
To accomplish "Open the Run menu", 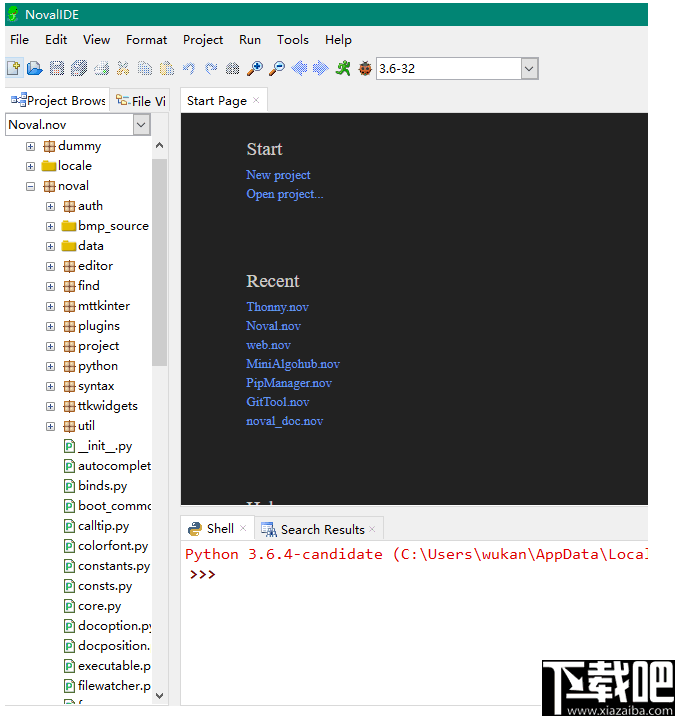I will pyautogui.click(x=250, y=40).
